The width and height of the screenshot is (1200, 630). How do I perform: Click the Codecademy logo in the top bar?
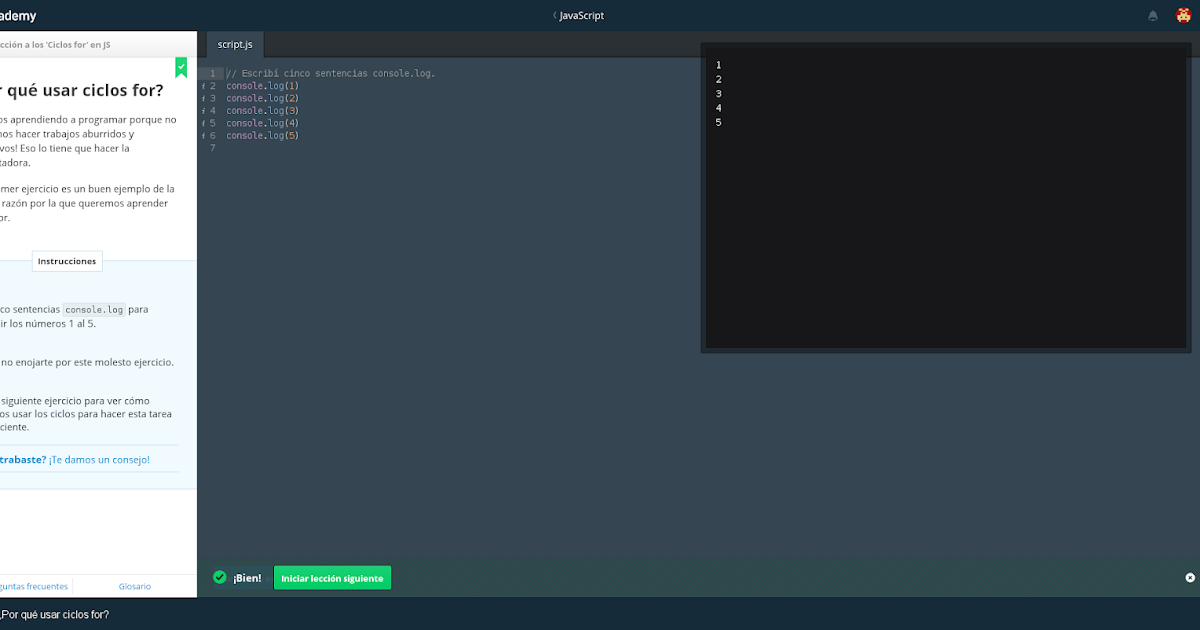(15, 15)
